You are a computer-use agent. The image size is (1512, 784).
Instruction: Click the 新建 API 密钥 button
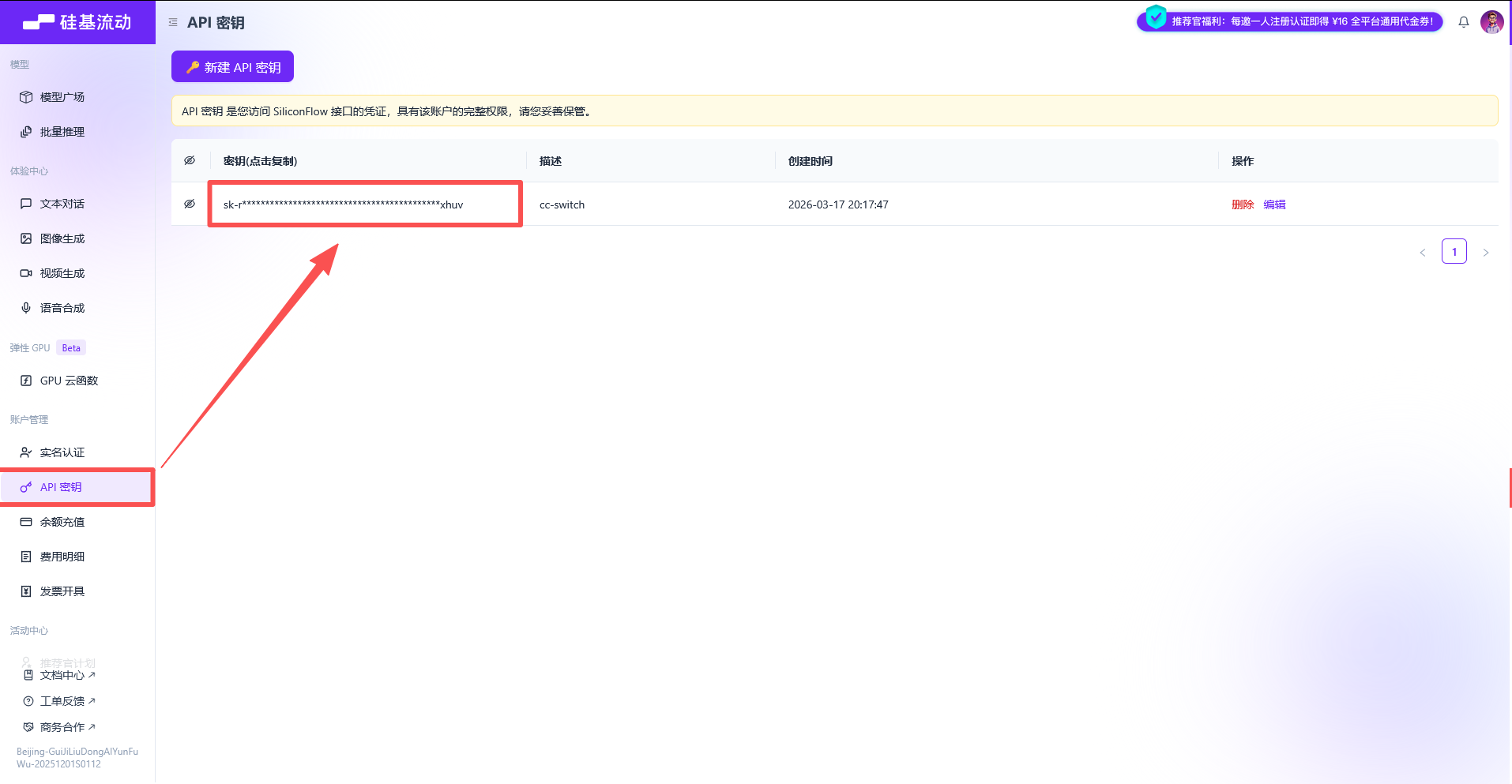232,67
